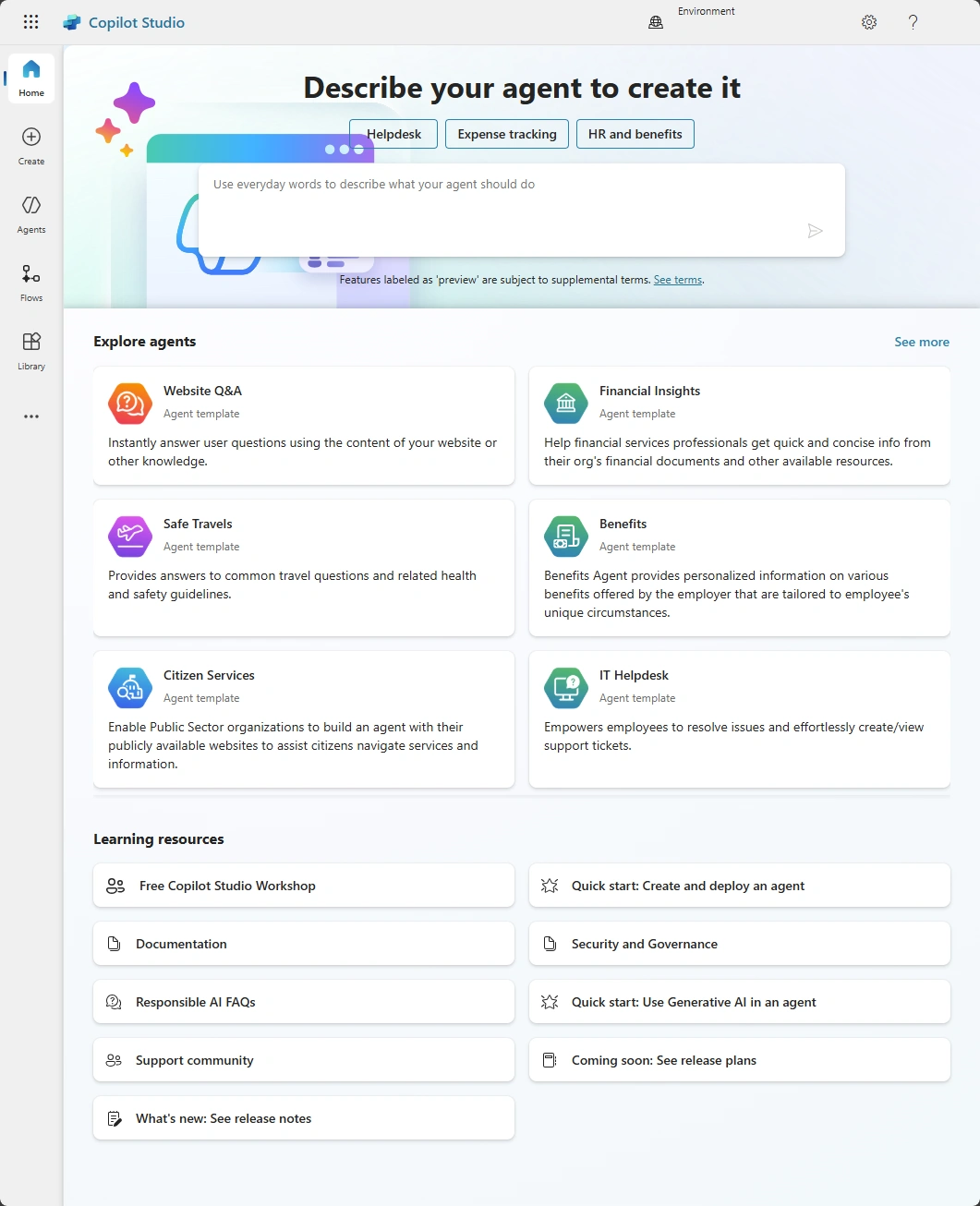This screenshot has width=980, height=1206.
Task: Open Library in the sidebar
Action: click(31, 351)
